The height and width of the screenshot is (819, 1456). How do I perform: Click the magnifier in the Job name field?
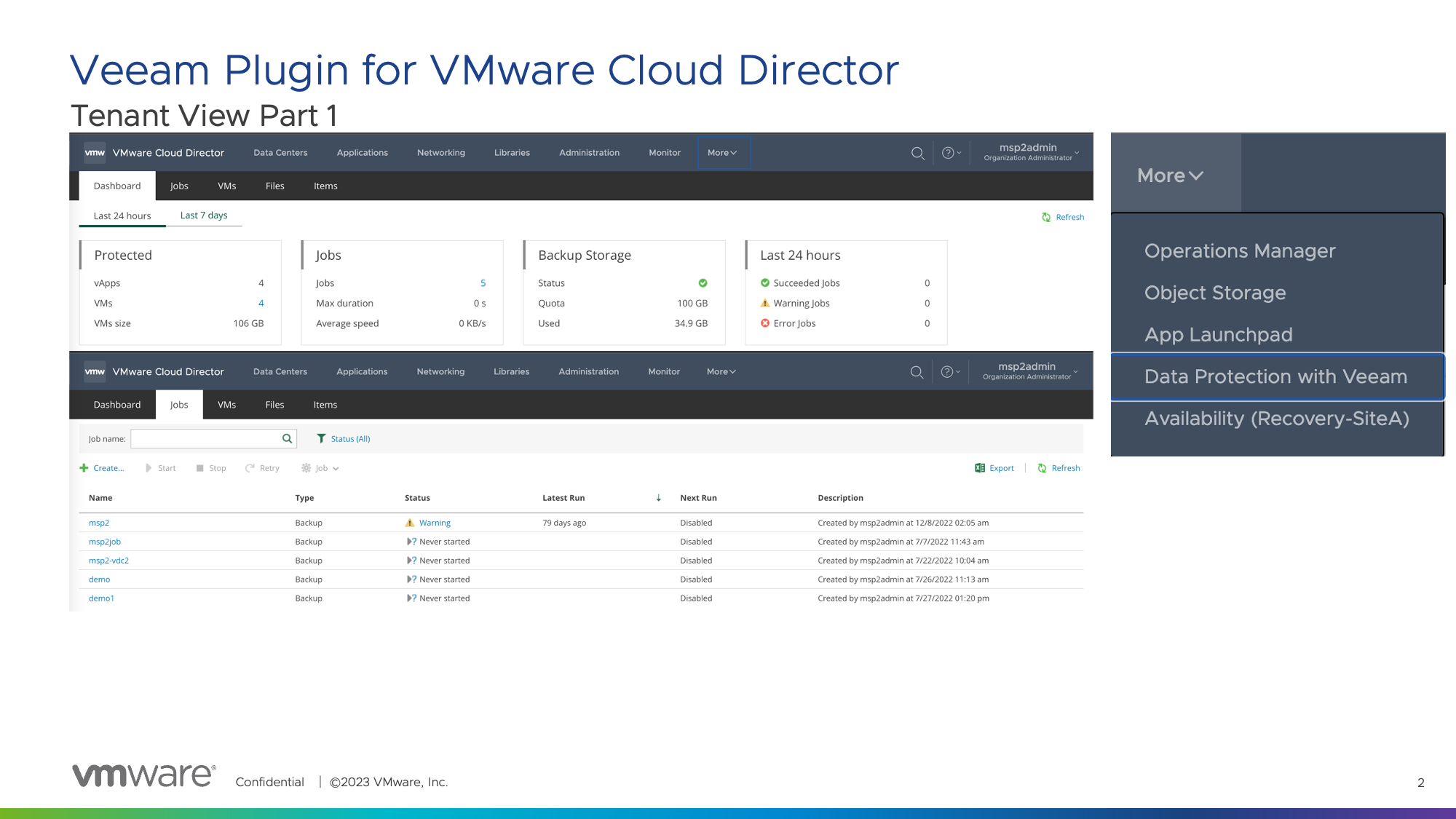pos(287,438)
